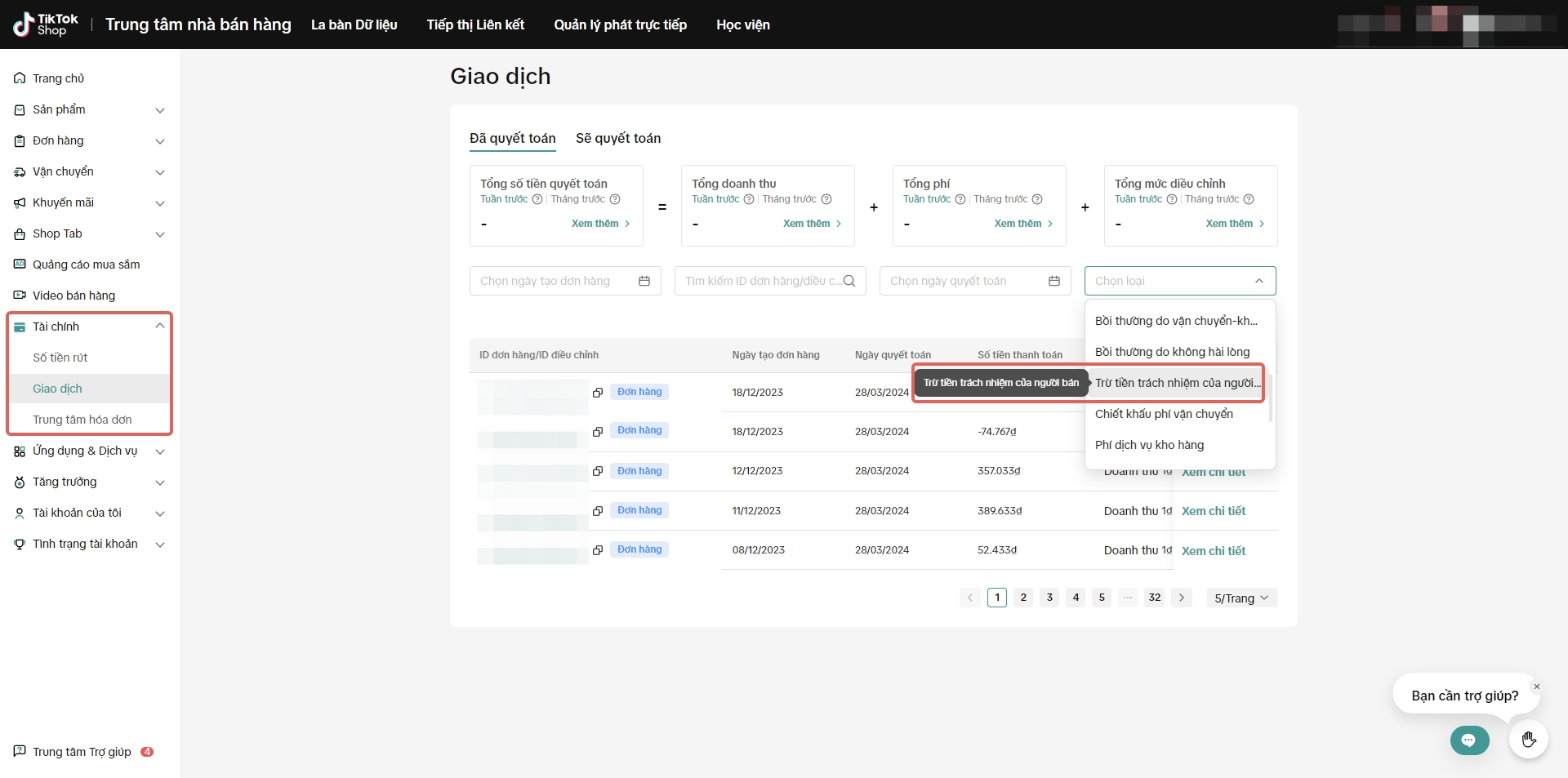This screenshot has height=778, width=1568.
Task: Close the 'Bạn cần trợ giúp?' popup
Action: [1536, 687]
